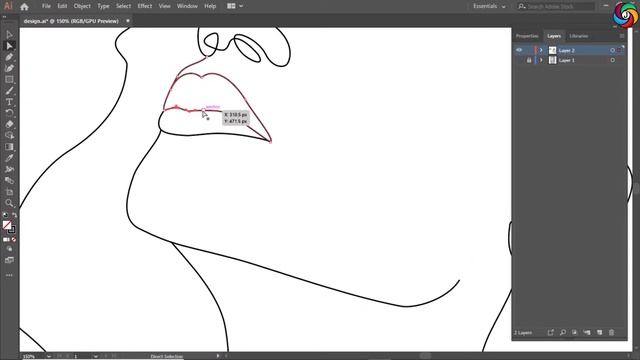Select the Pen tool

(9, 57)
